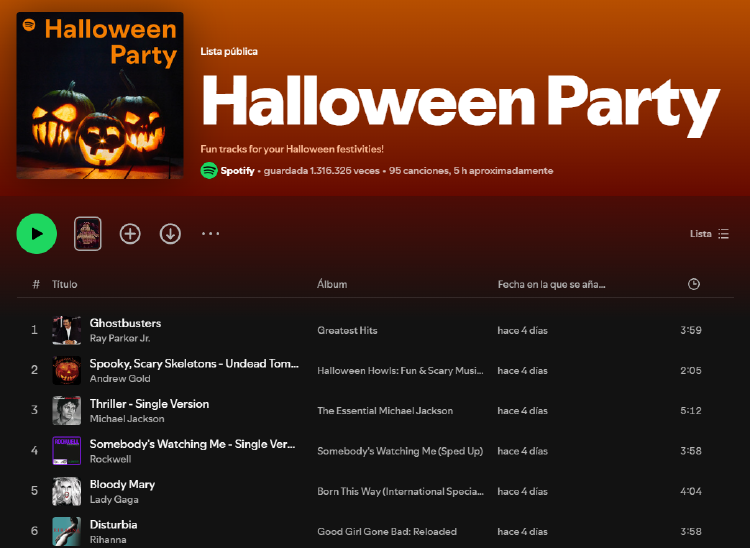Select the Disturbia track by Rihanna

pos(114,524)
